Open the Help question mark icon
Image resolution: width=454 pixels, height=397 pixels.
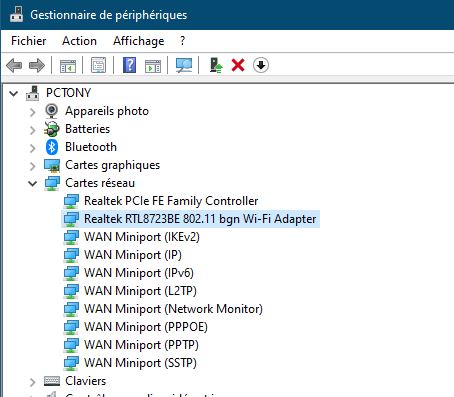(x=130, y=65)
